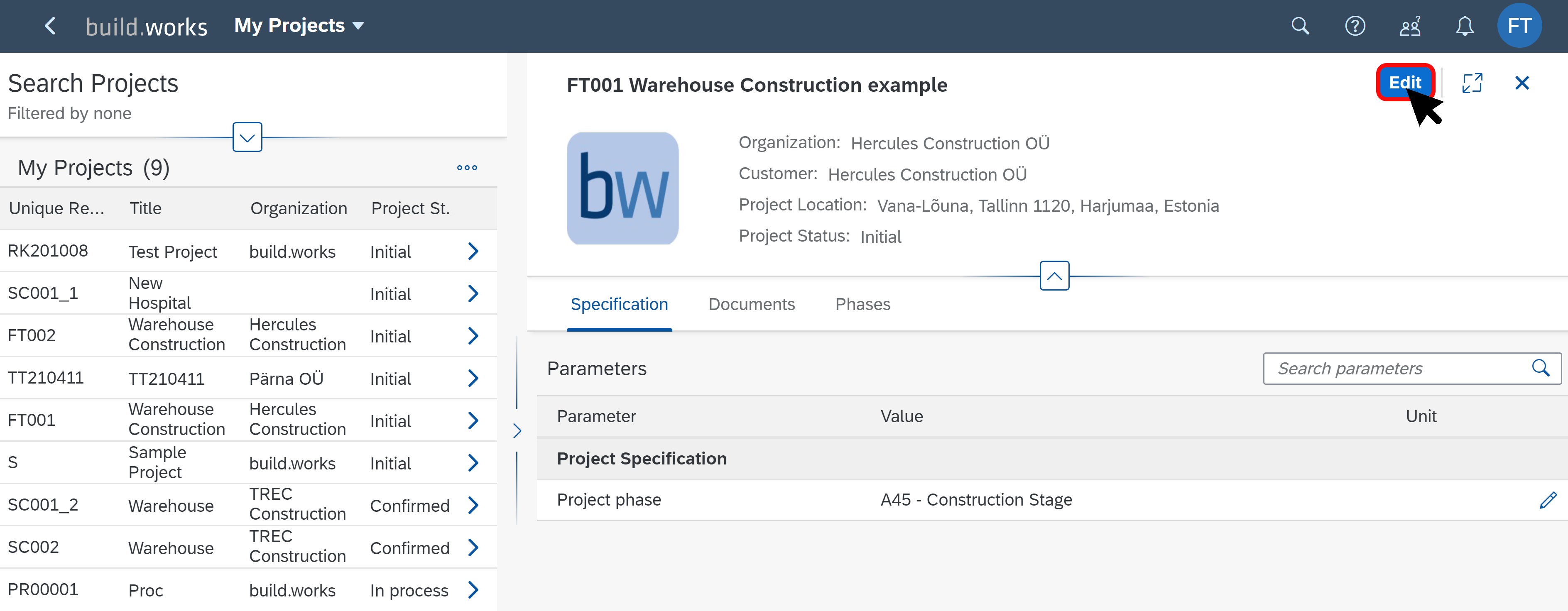Click the Edit button
Image resolution: width=1568 pixels, height=611 pixels.
[1405, 82]
